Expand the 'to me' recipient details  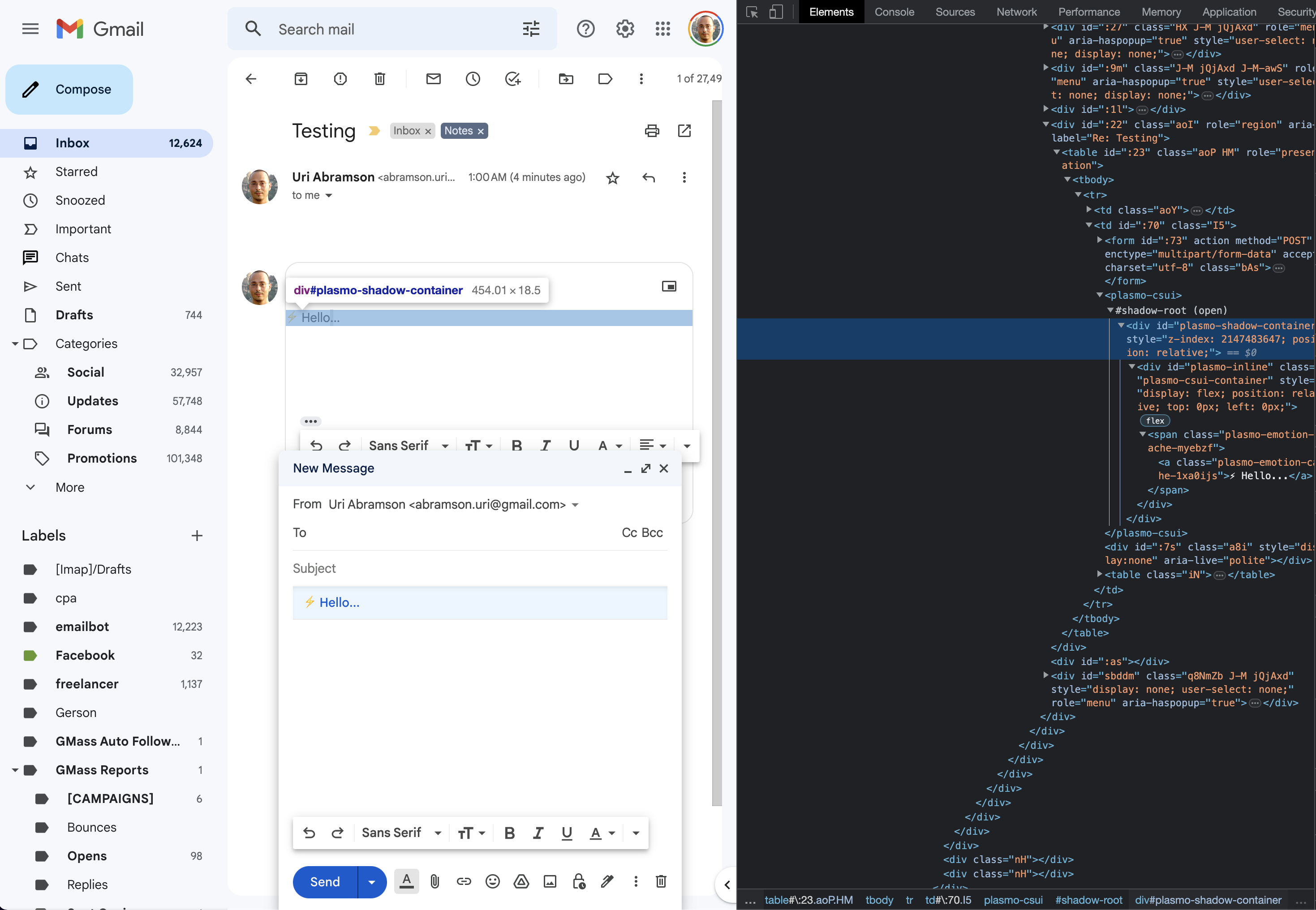tap(329, 195)
